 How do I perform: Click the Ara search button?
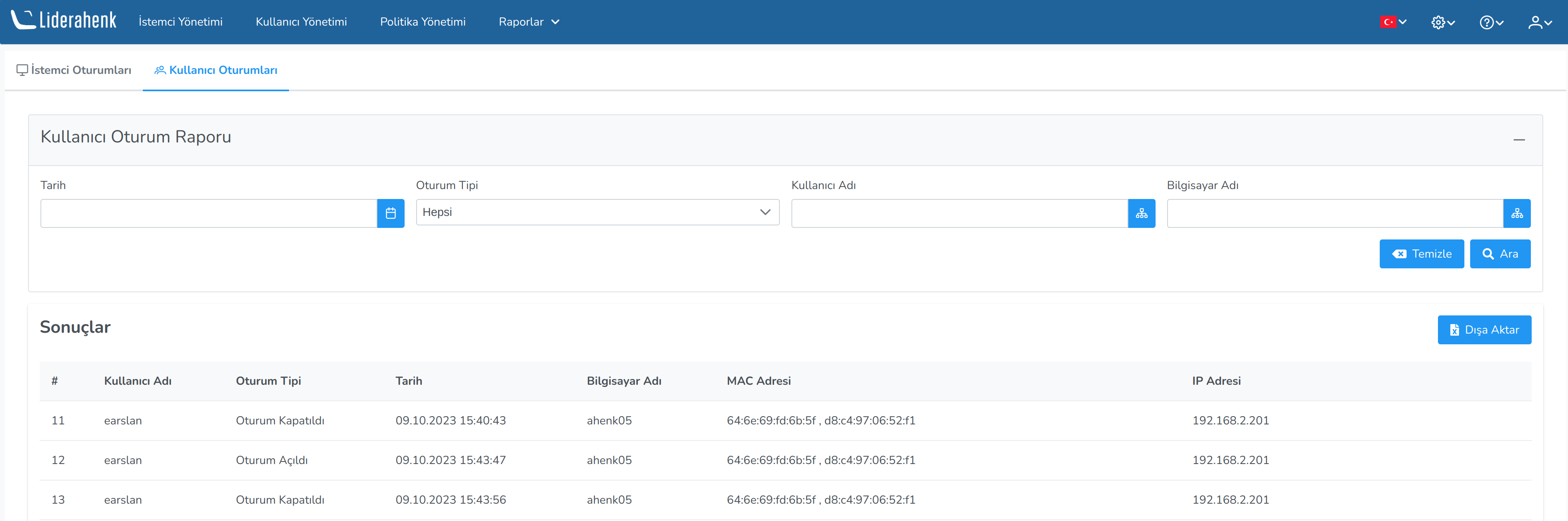[1499, 254]
